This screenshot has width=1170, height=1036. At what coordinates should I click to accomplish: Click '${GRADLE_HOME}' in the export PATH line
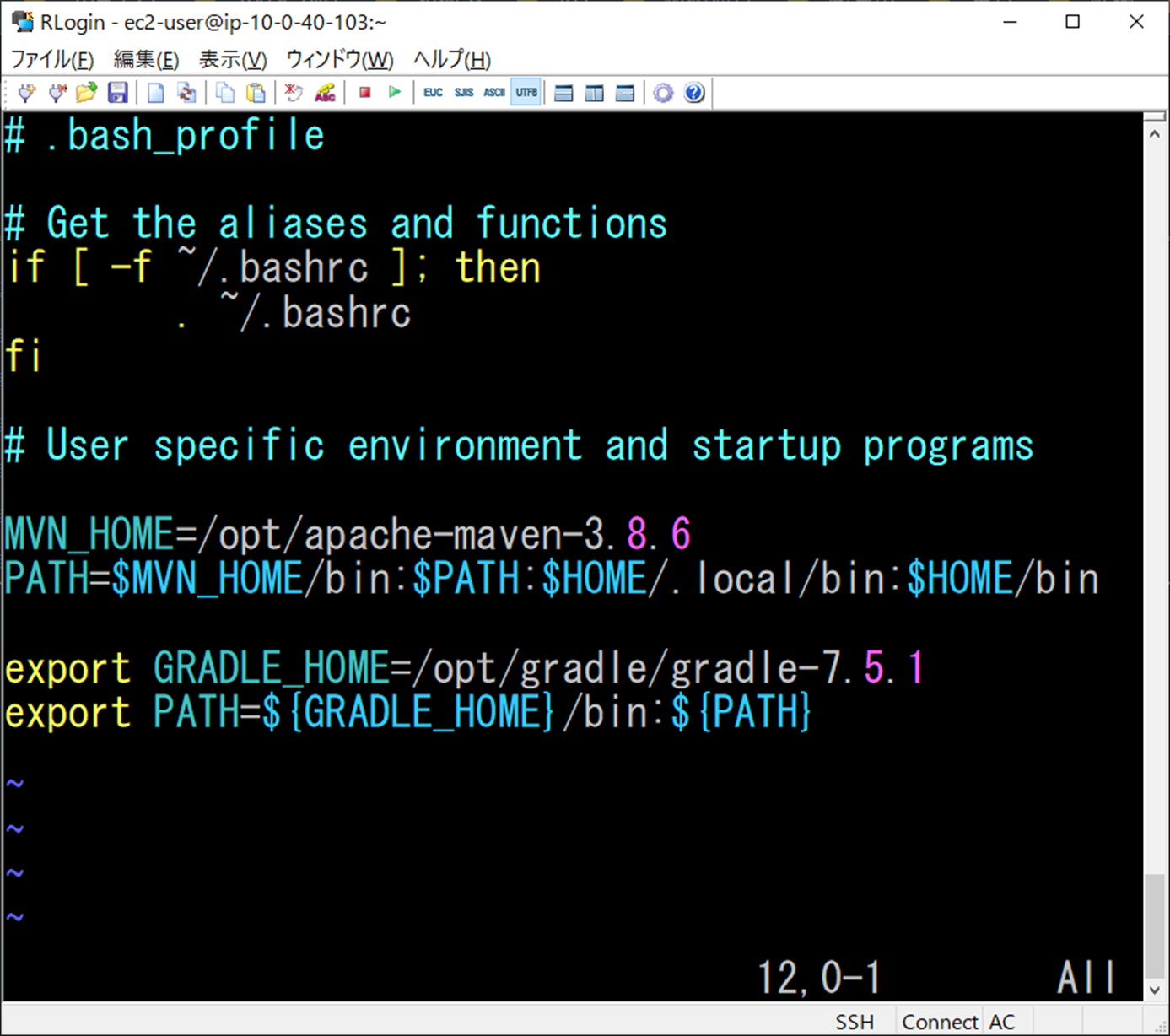click(x=409, y=713)
